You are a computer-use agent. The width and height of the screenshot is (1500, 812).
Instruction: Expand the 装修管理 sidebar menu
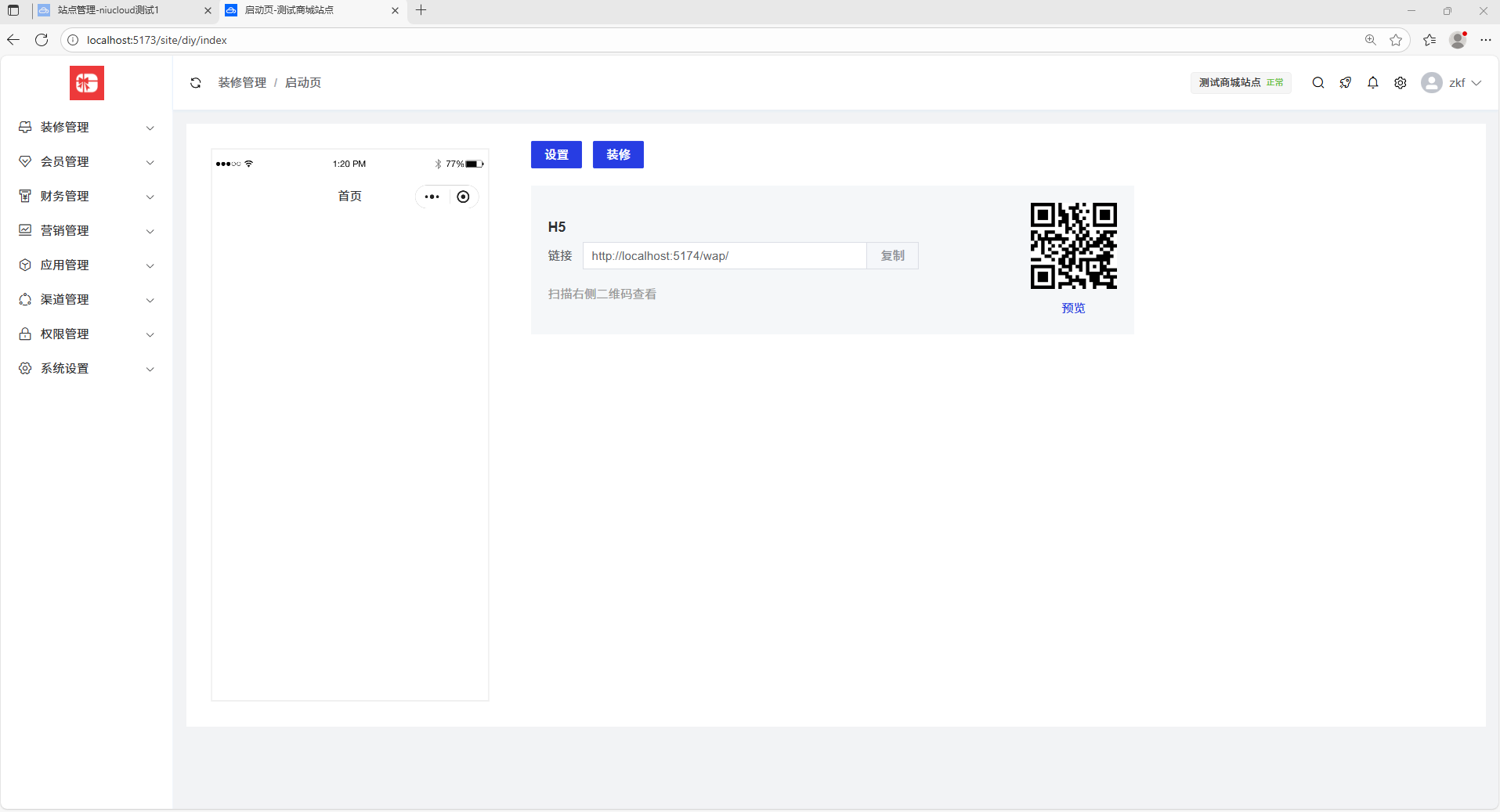pos(86,128)
